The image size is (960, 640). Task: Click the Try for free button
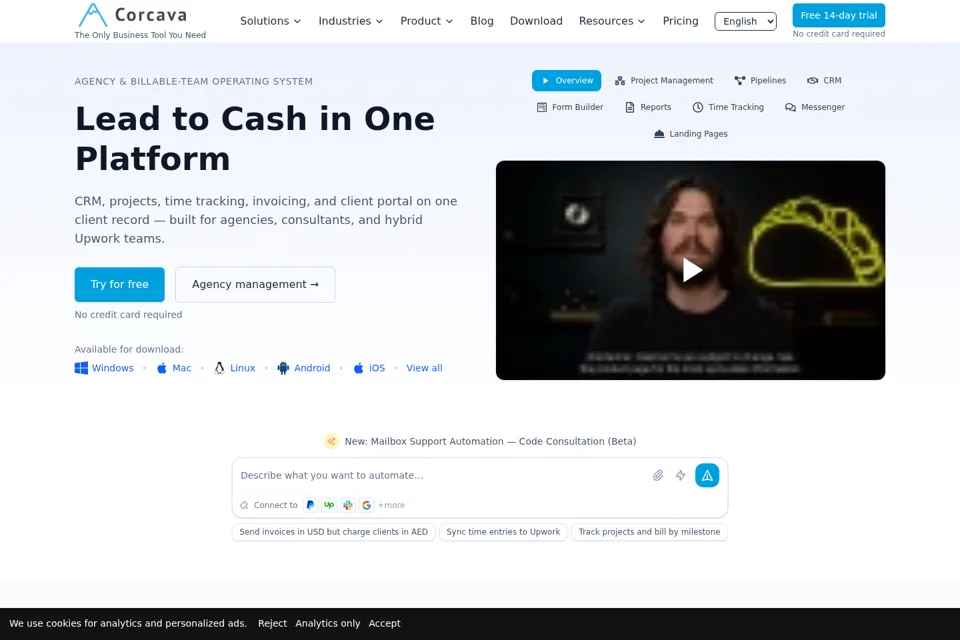(x=119, y=284)
